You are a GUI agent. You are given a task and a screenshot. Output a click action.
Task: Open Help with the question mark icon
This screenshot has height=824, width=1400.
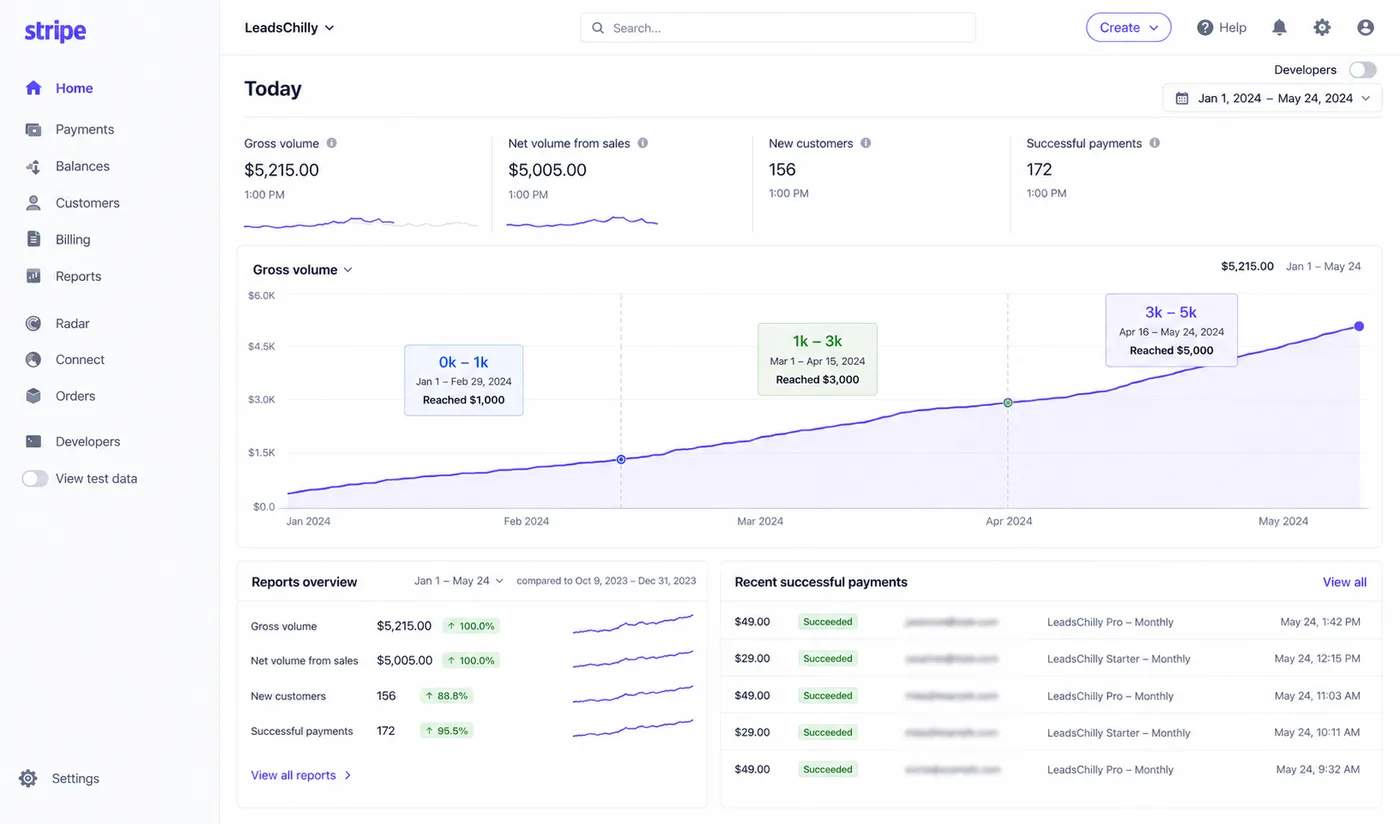pyautogui.click(x=1205, y=28)
